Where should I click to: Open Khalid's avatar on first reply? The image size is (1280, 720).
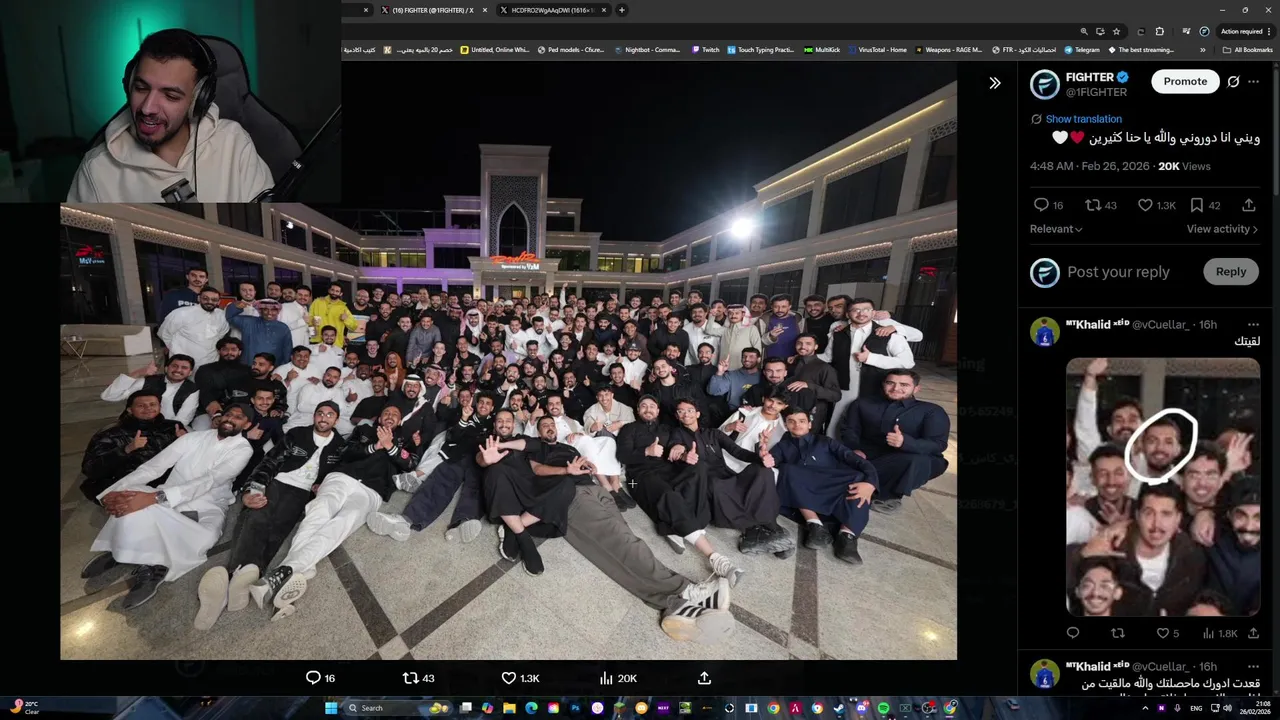coord(1045,332)
